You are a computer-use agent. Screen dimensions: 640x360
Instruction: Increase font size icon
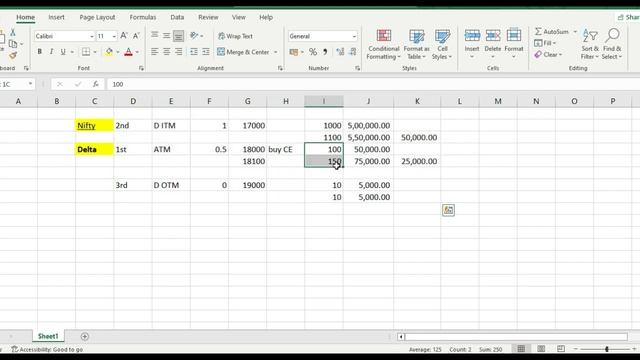(124, 36)
